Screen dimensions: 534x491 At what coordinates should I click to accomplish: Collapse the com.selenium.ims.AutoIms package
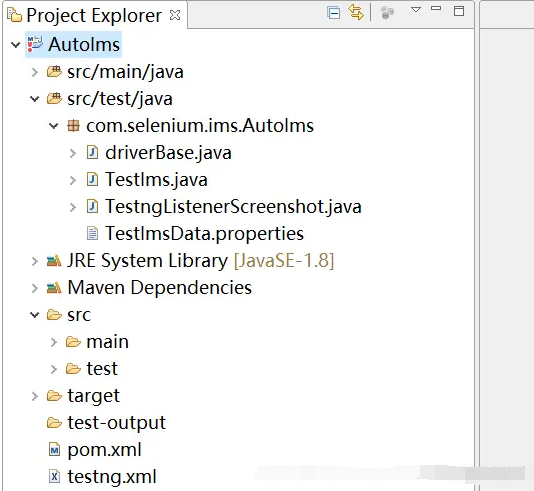54,126
